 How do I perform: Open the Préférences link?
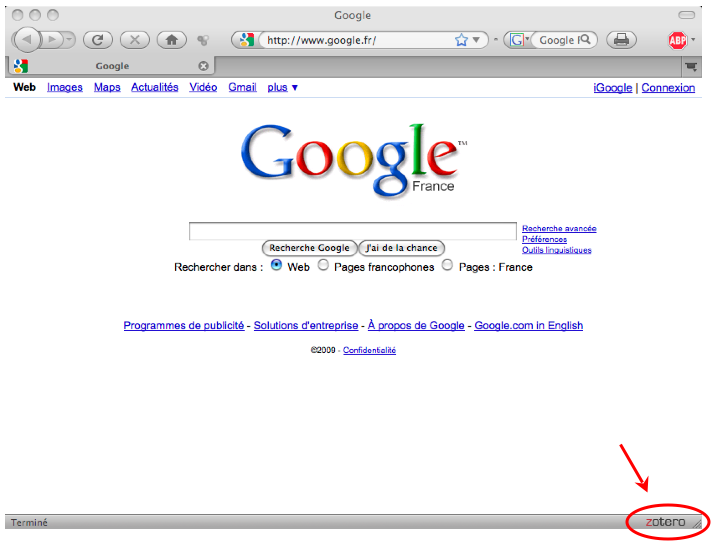pos(545,239)
